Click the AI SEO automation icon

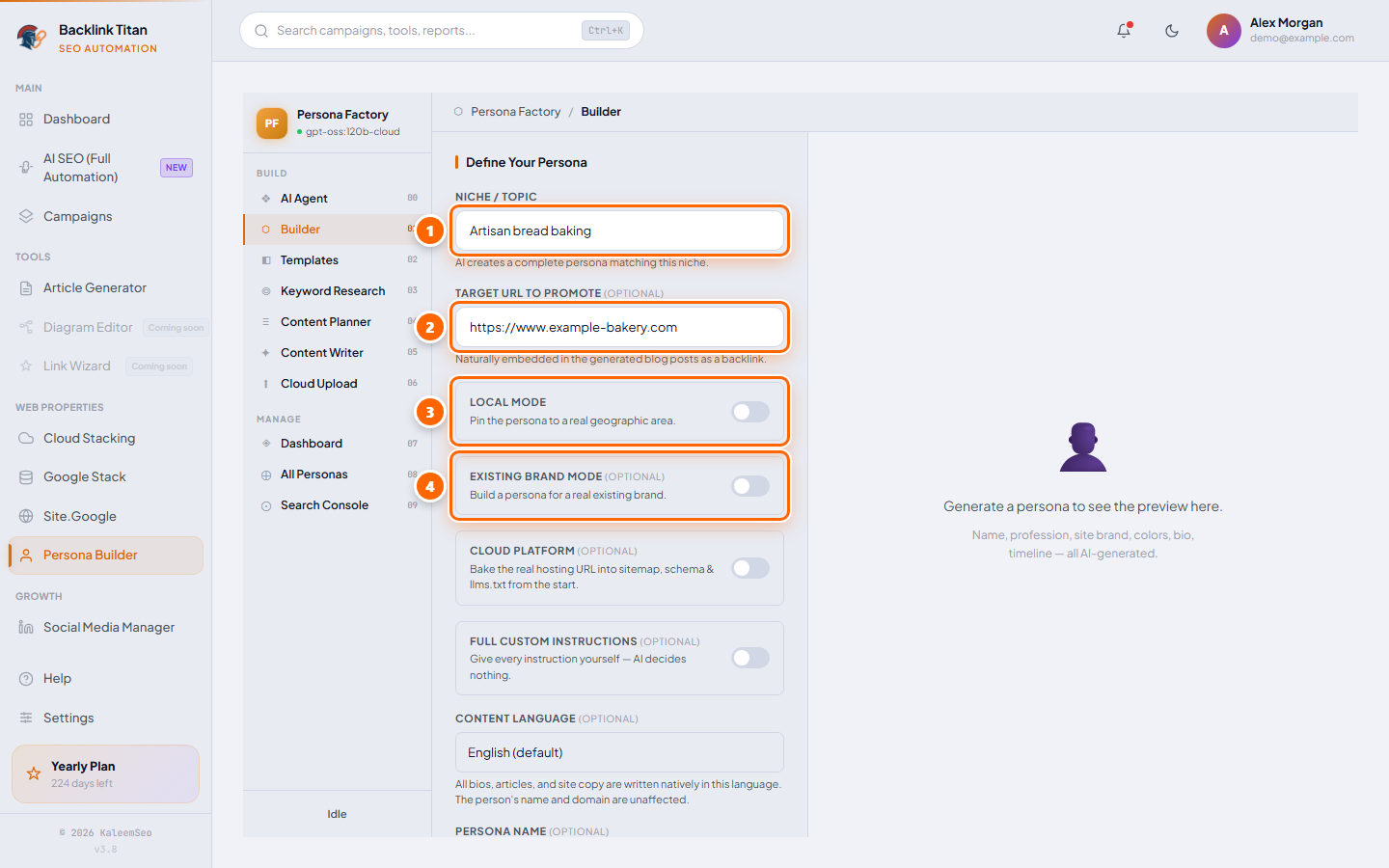point(26,168)
